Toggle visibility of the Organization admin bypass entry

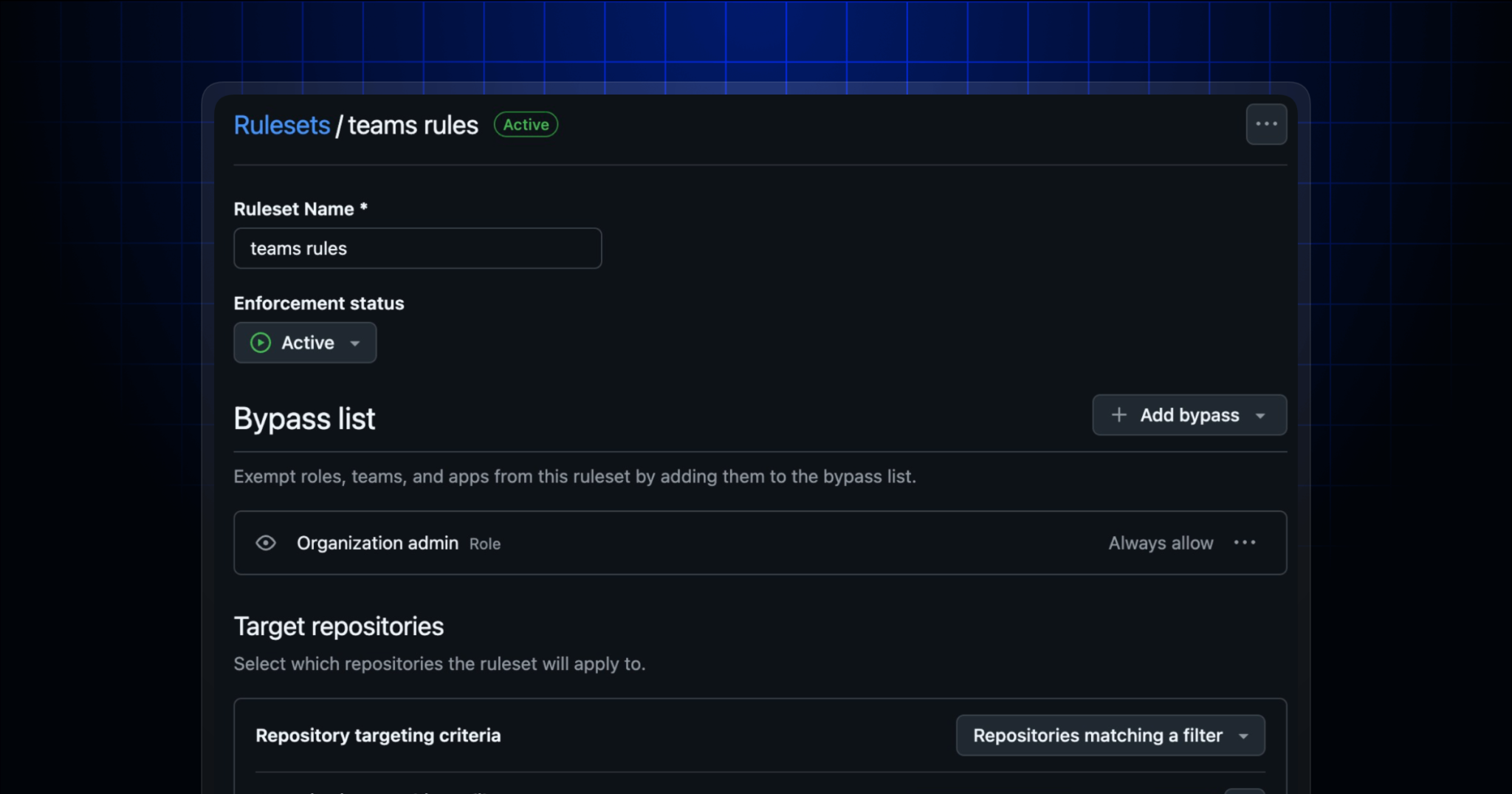(x=265, y=543)
